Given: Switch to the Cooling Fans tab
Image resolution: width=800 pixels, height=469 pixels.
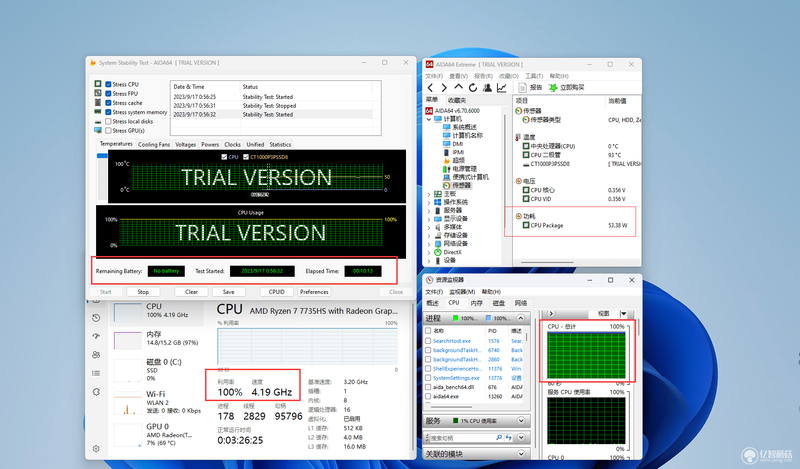Looking at the screenshot, I should tap(154, 144).
